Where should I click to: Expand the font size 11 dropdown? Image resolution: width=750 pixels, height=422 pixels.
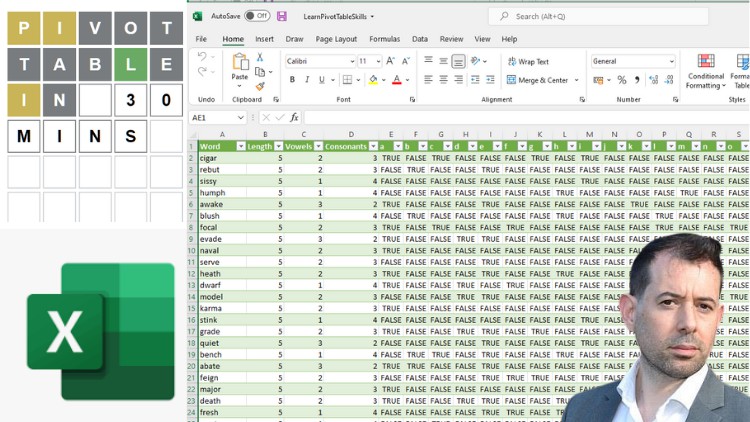point(378,61)
